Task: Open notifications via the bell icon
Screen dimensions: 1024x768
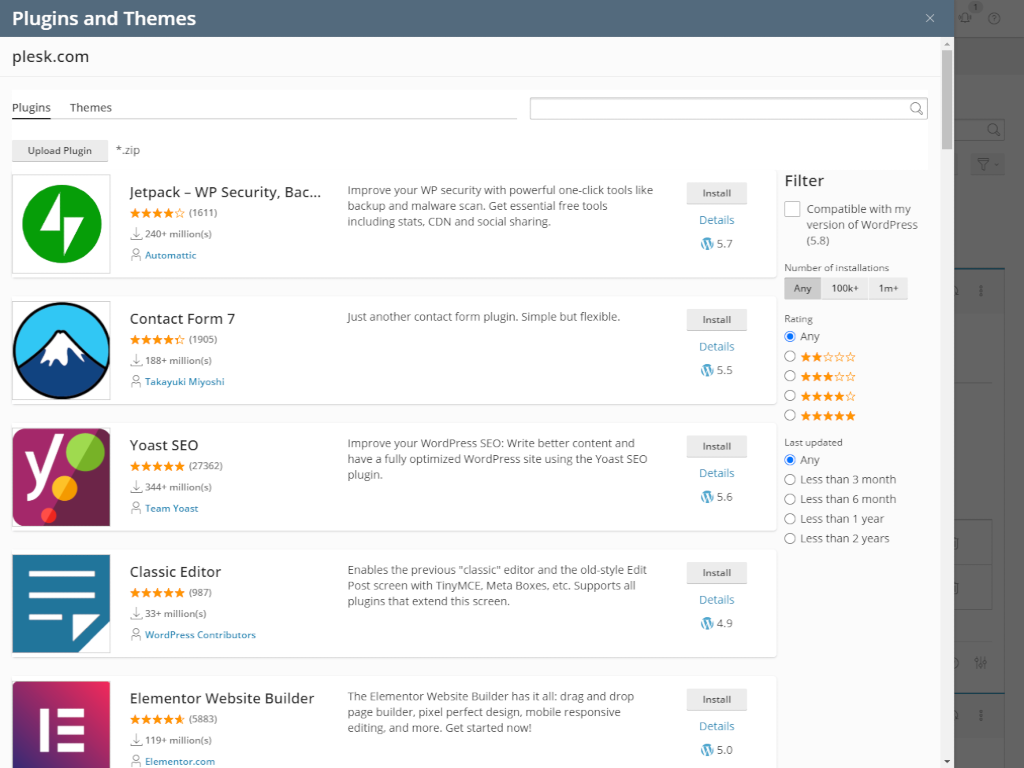Action: 964,16
